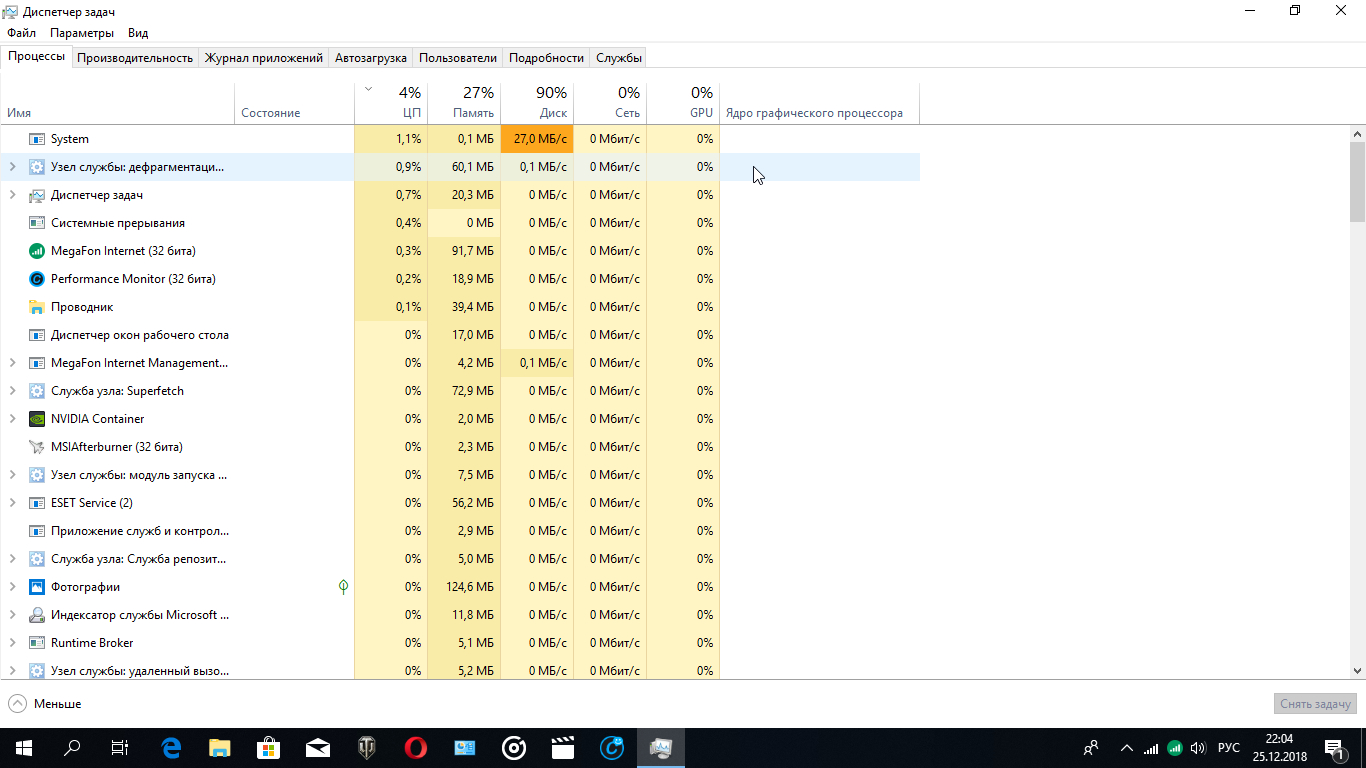The height and width of the screenshot is (768, 1366).
Task: Go to the Автозагрузка tab
Action: (371, 58)
